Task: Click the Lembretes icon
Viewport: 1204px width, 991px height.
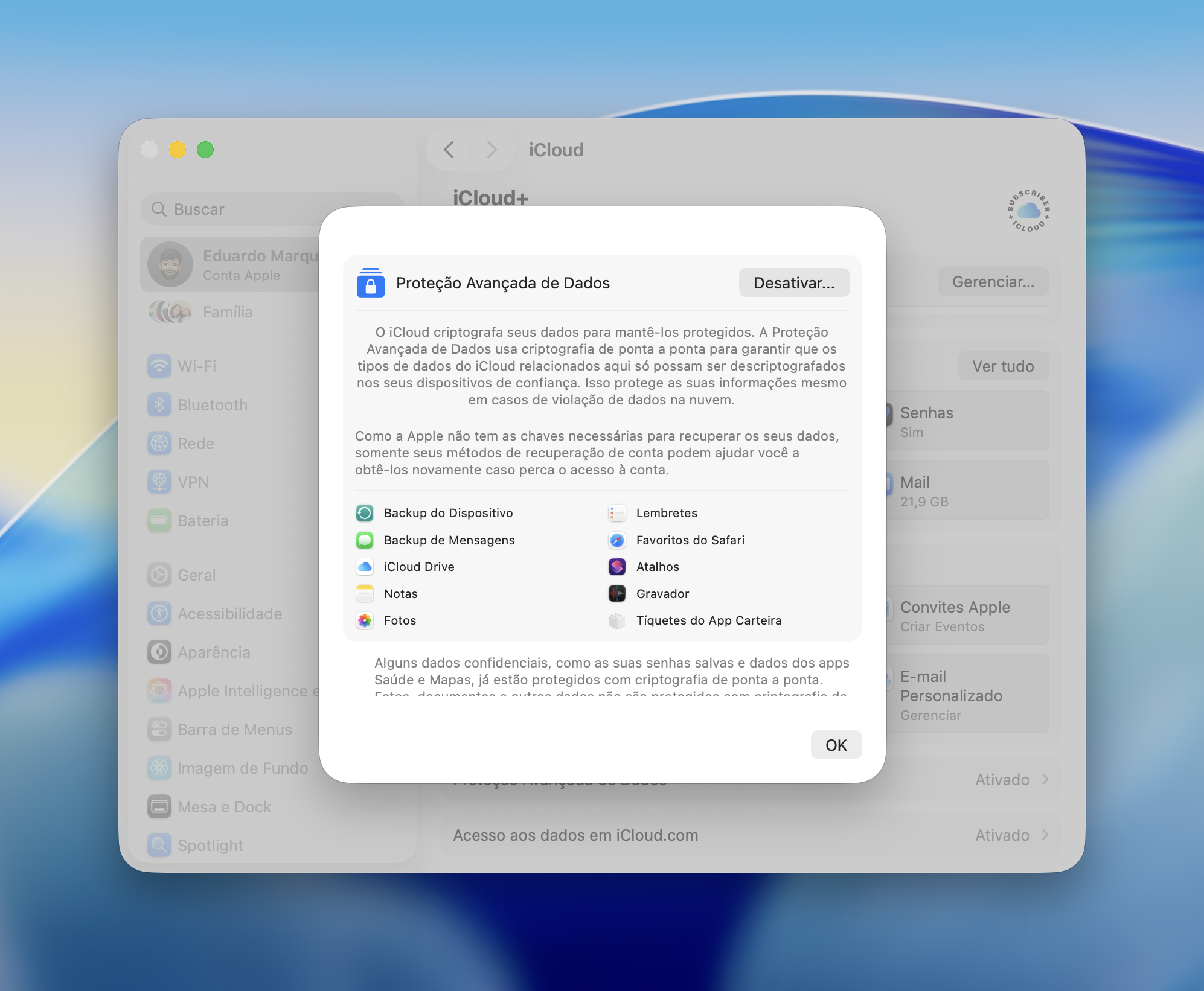Action: (617, 513)
